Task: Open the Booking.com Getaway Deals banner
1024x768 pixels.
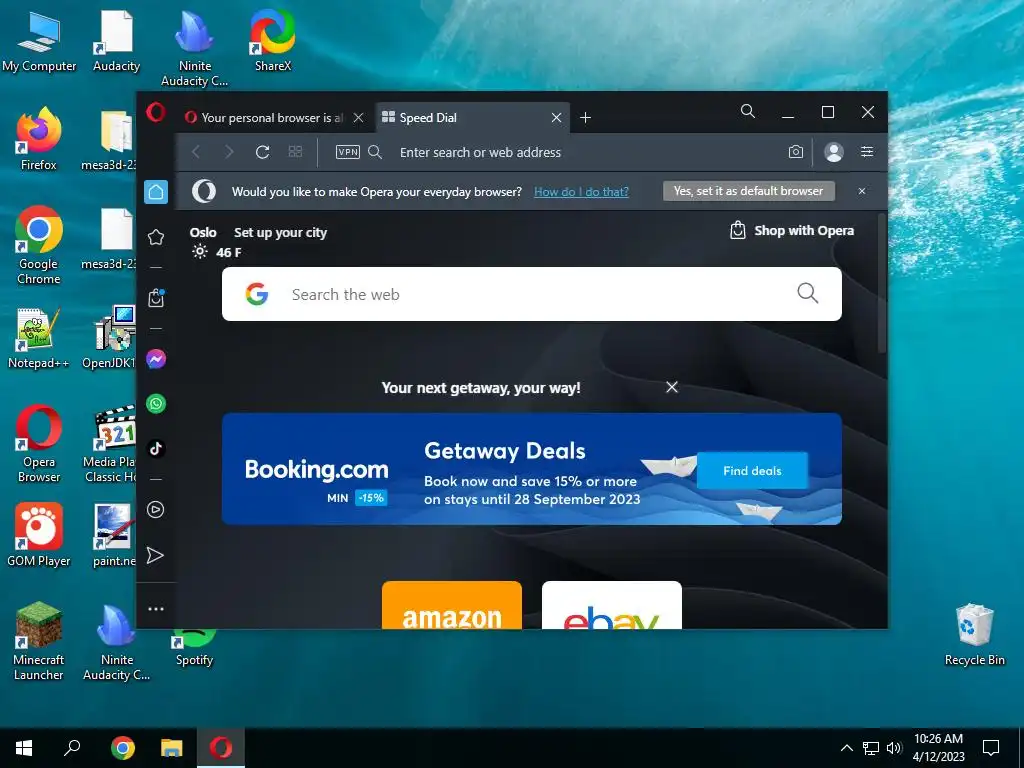Action: tap(532, 469)
